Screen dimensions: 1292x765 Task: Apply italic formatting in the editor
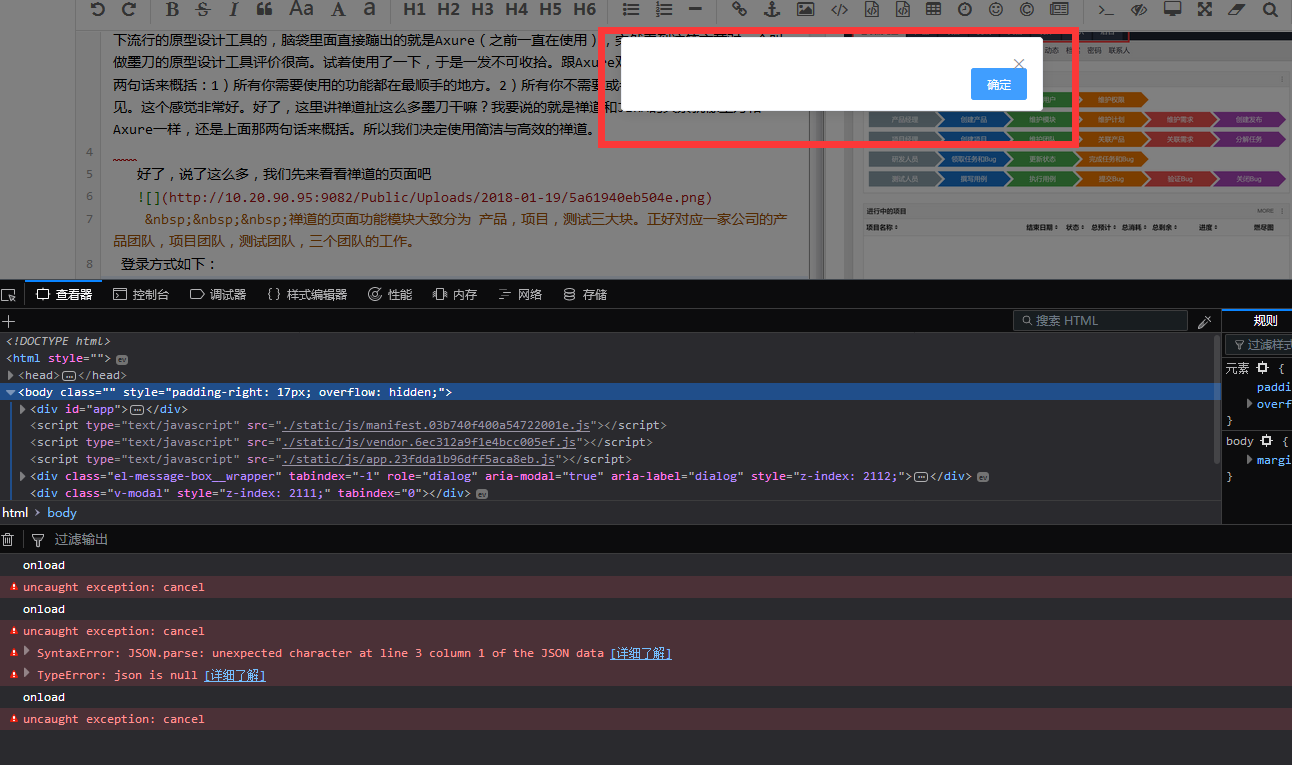pyautogui.click(x=234, y=10)
